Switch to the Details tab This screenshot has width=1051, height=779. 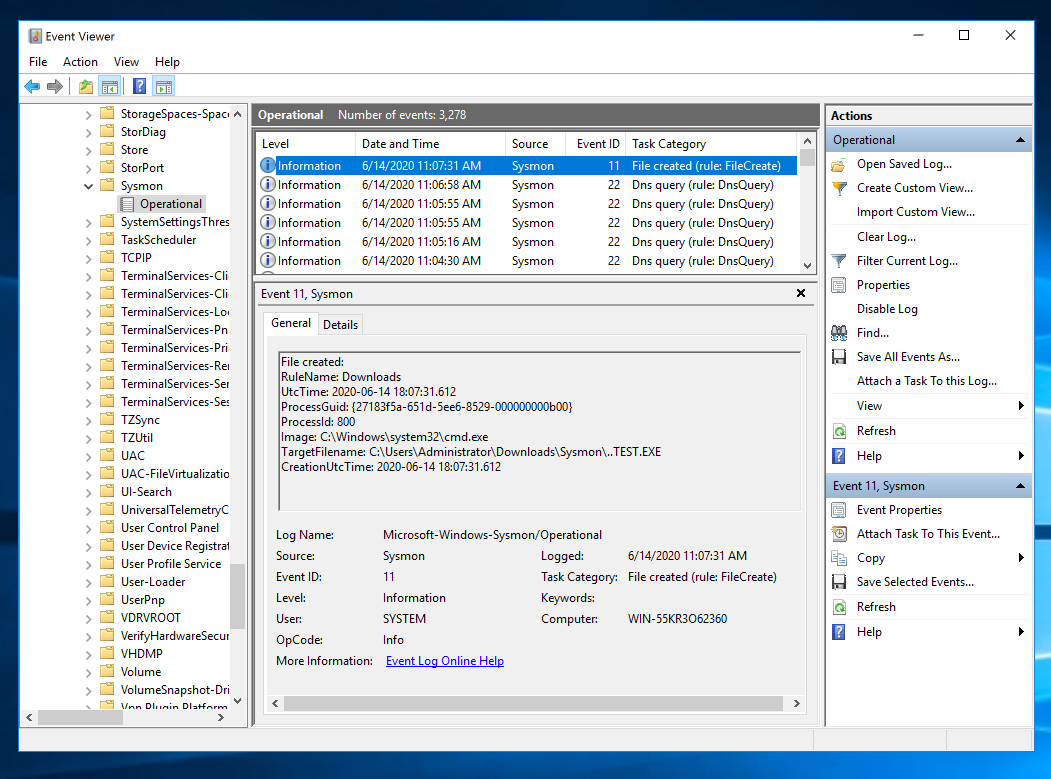click(x=340, y=324)
